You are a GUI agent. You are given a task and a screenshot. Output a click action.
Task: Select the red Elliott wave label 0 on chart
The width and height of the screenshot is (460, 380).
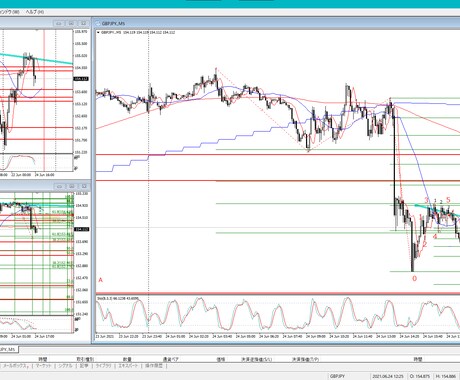coord(414,278)
